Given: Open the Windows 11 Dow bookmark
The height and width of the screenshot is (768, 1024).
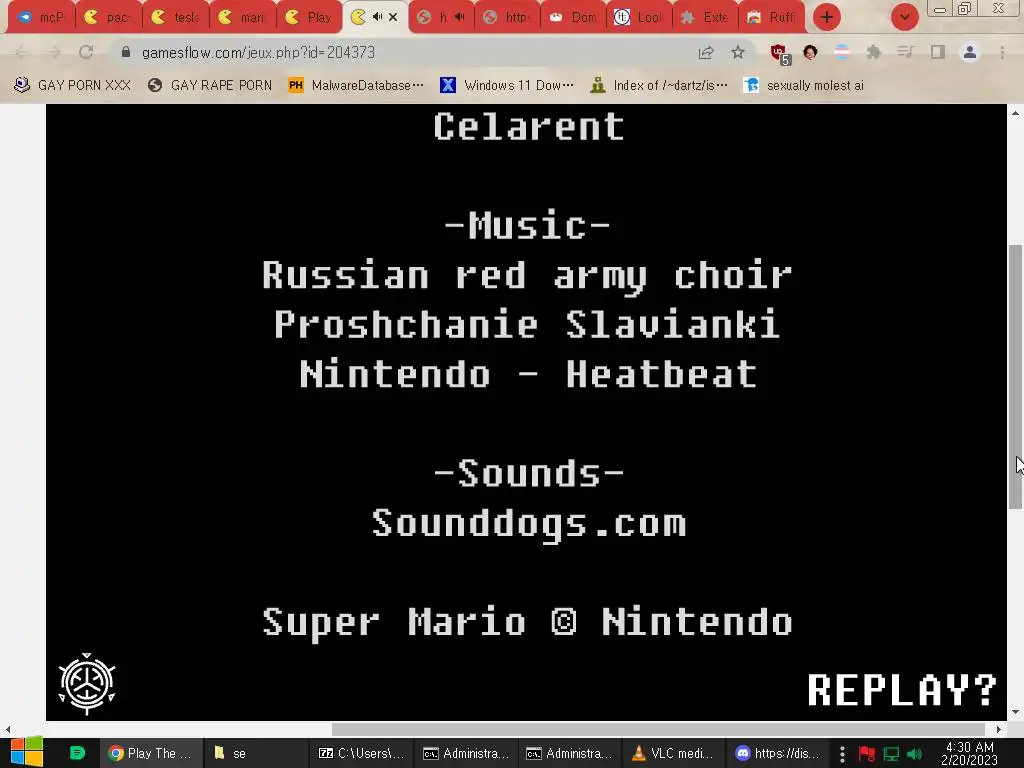Looking at the screenshot, I should (x=507, y=85).
